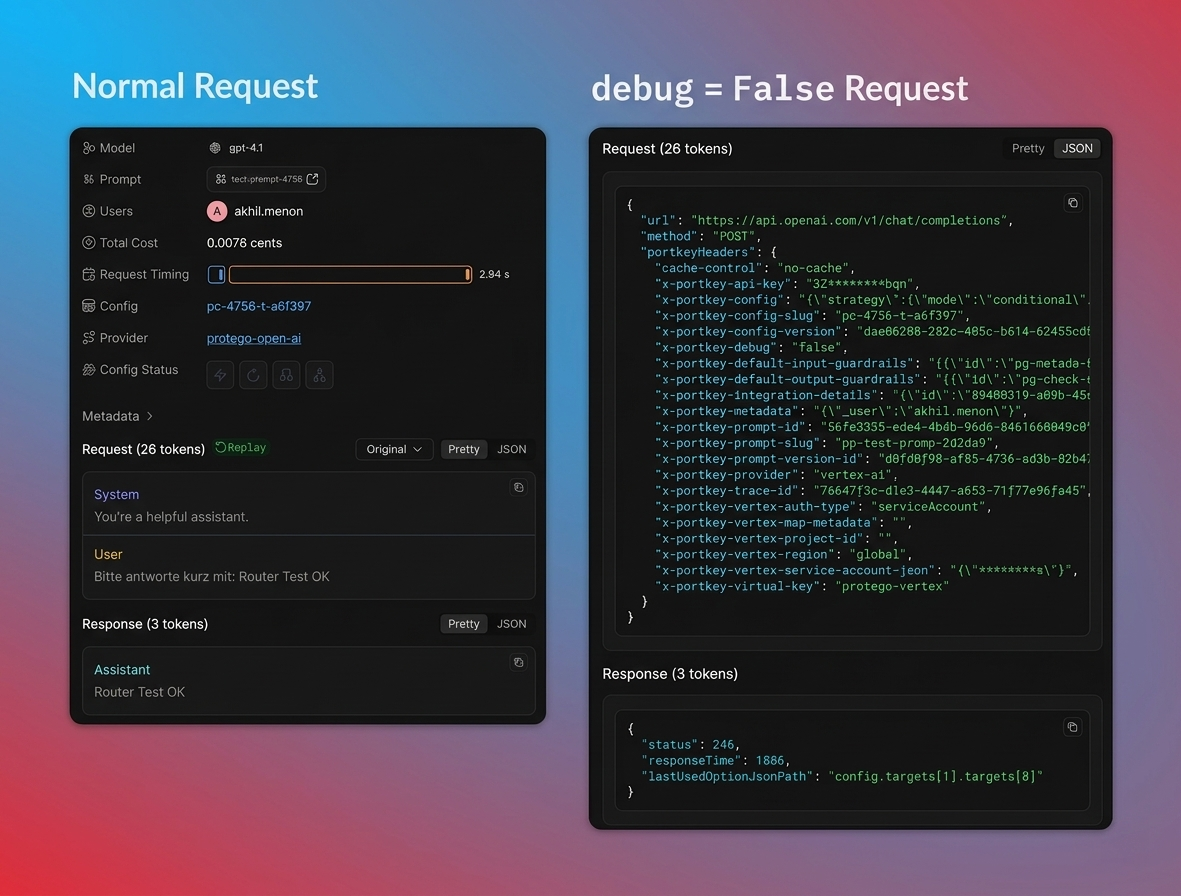Click the orange request timing bar
1181x896 pixels.
click(350, 275)
